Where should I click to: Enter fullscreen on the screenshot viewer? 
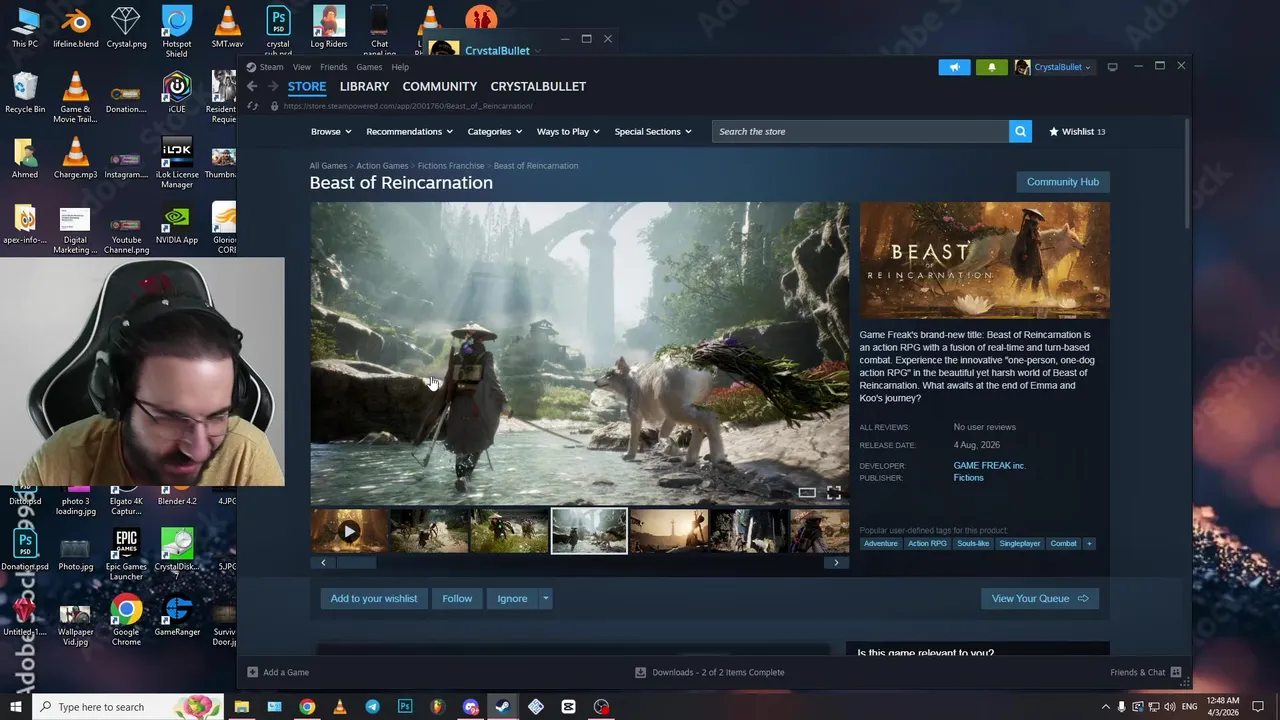point(833,492)
